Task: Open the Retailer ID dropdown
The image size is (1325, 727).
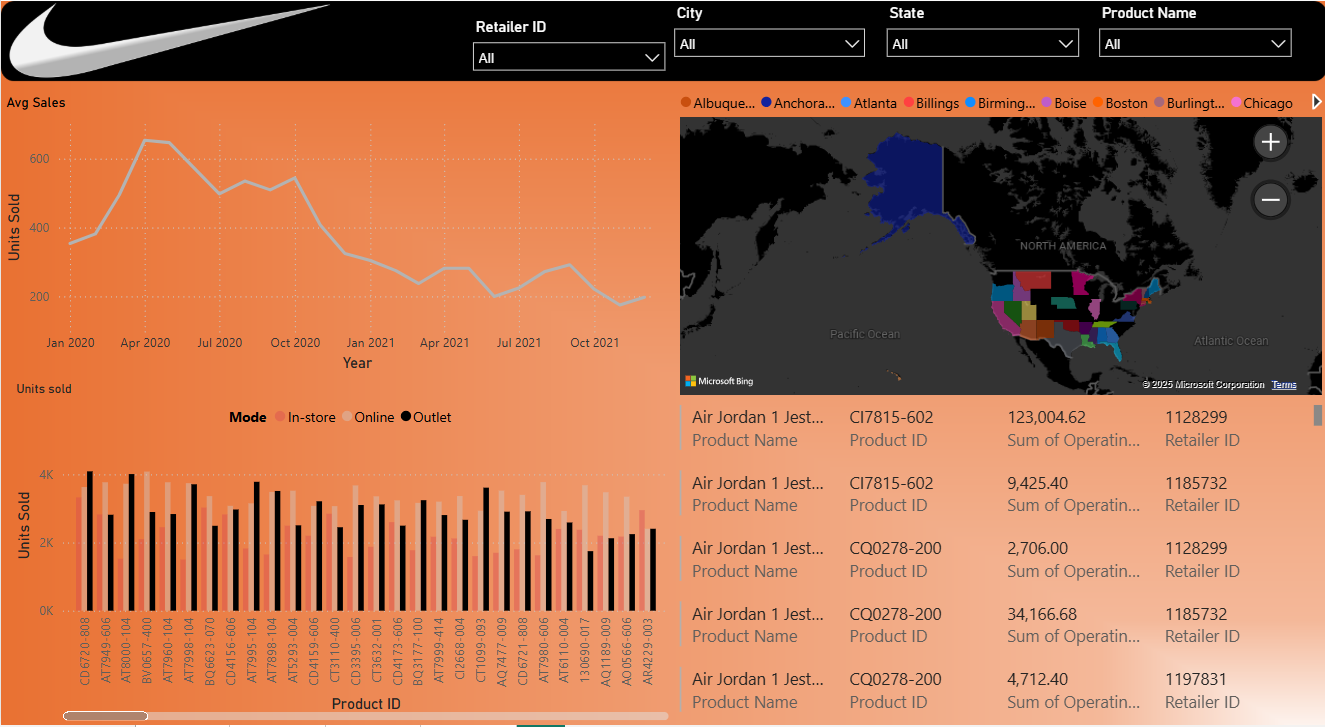Action: [x=651, y=56]
